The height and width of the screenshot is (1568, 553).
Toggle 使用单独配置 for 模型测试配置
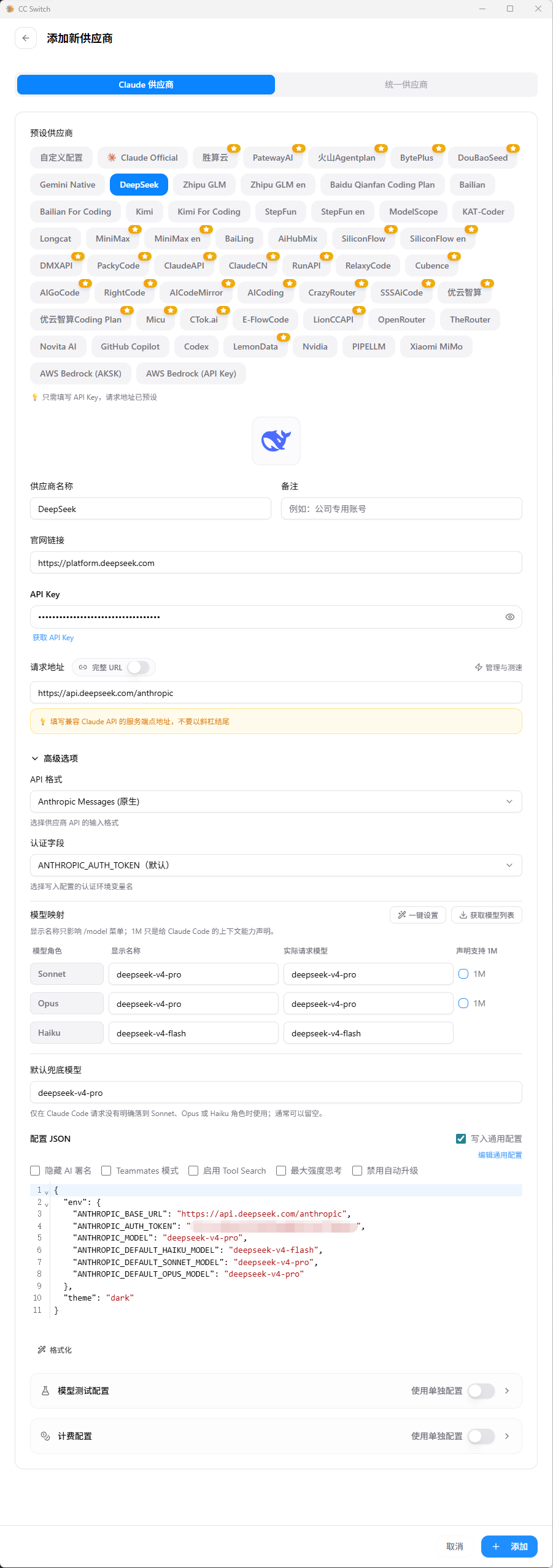click(x=481, y=1391)
